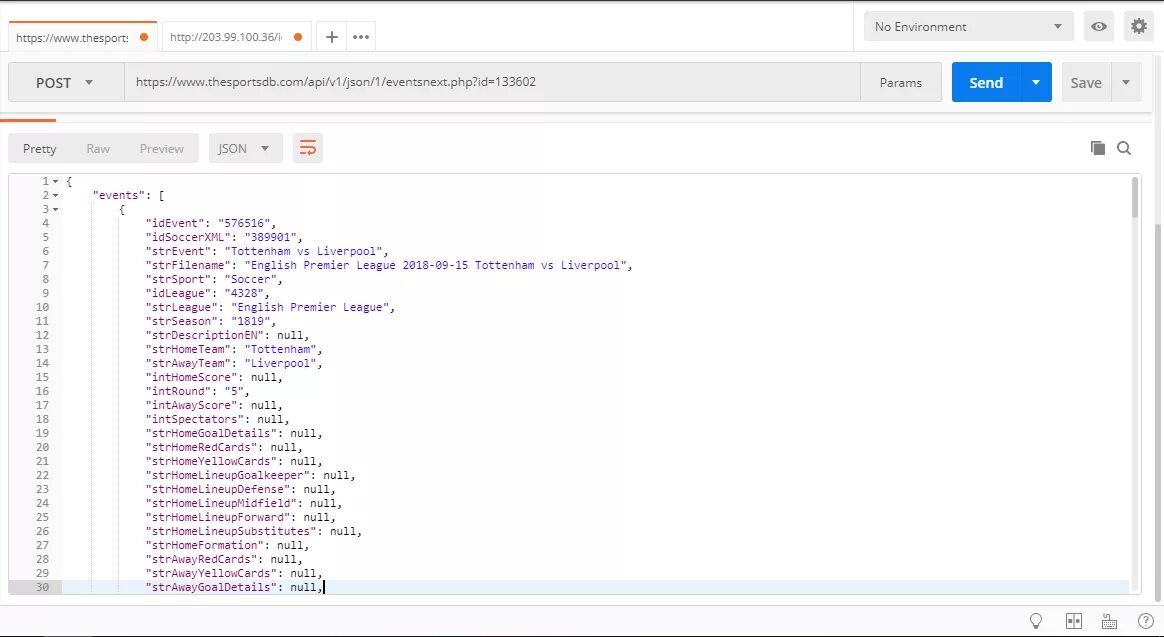This screenshot has width=1164, height=637.
Task: Click the "strSport" Soccer line
Action: point(214,279)
